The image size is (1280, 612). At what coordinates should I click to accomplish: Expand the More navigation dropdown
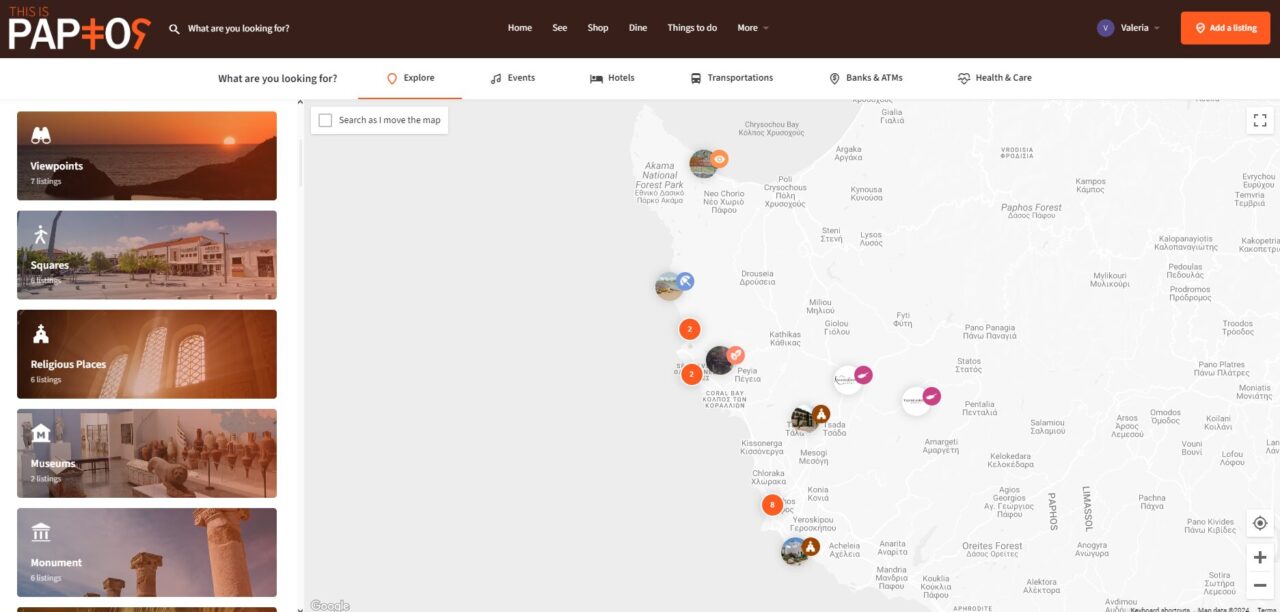(753, 28)
